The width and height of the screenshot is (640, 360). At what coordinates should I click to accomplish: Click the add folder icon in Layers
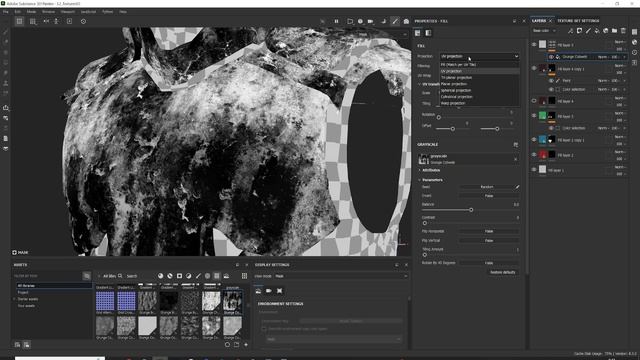pos(614,31)
